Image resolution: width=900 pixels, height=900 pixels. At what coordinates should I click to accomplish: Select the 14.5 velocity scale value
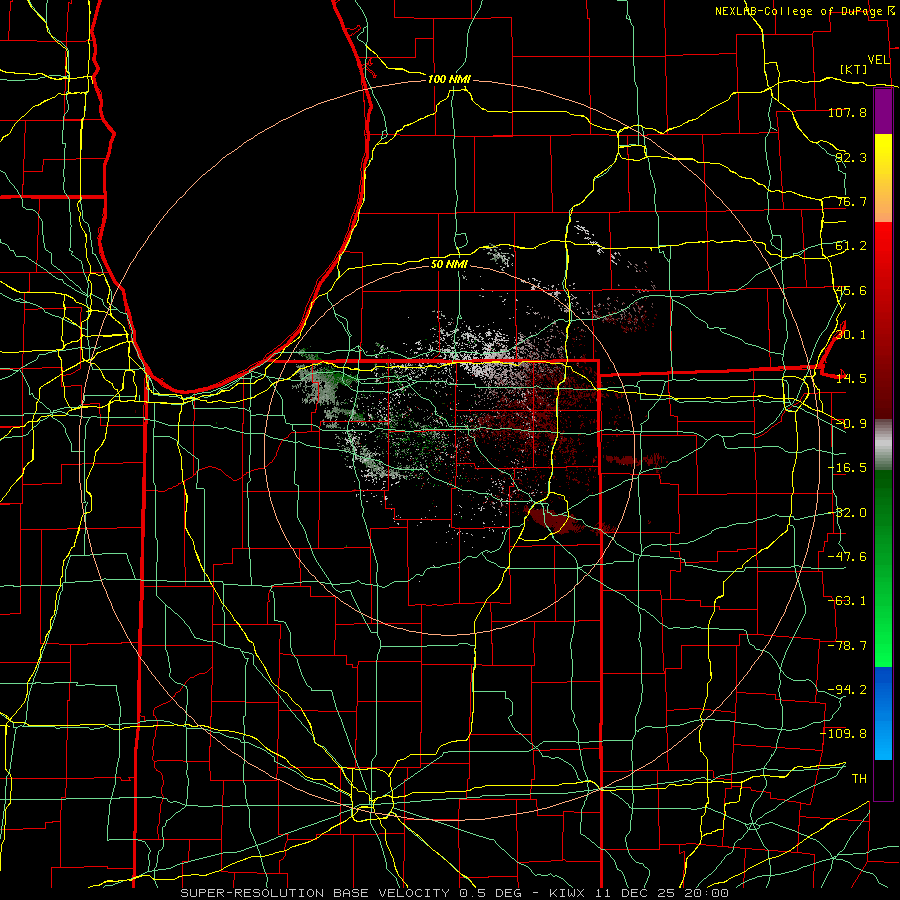[851, 379]
